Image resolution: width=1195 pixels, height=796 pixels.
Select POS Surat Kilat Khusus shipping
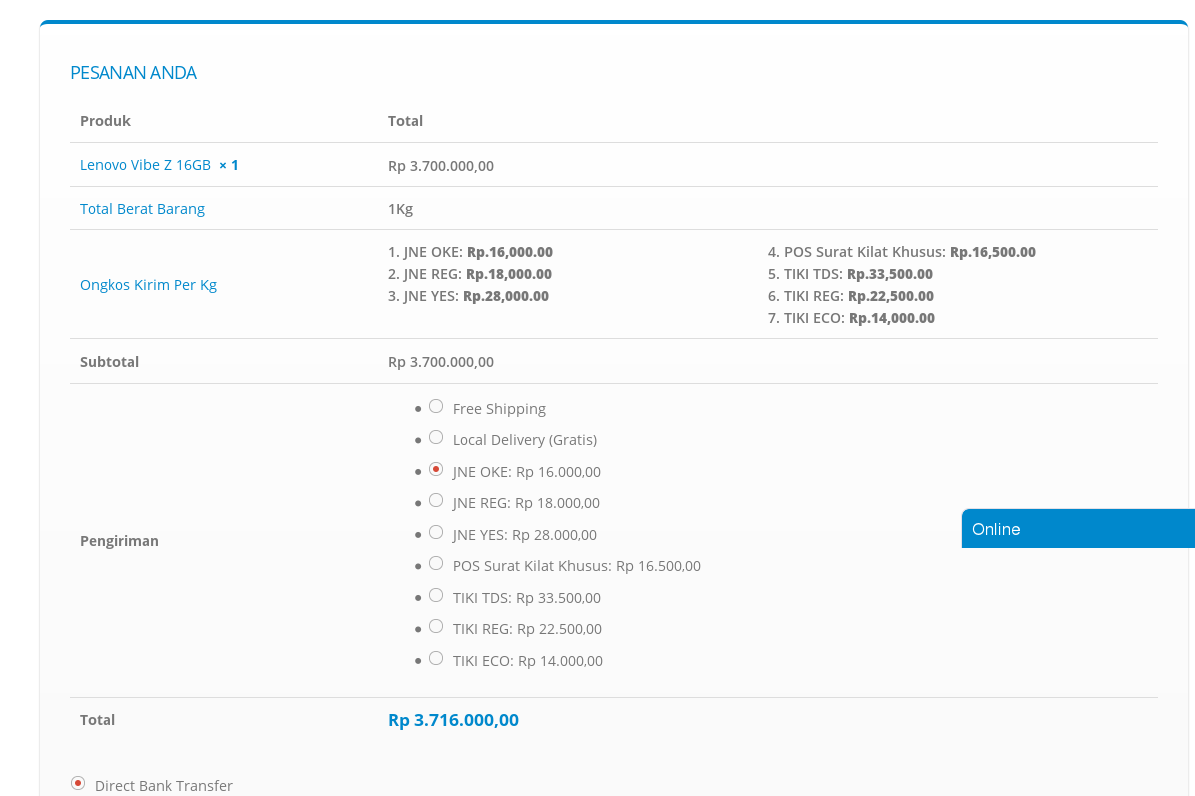(436, 563)
